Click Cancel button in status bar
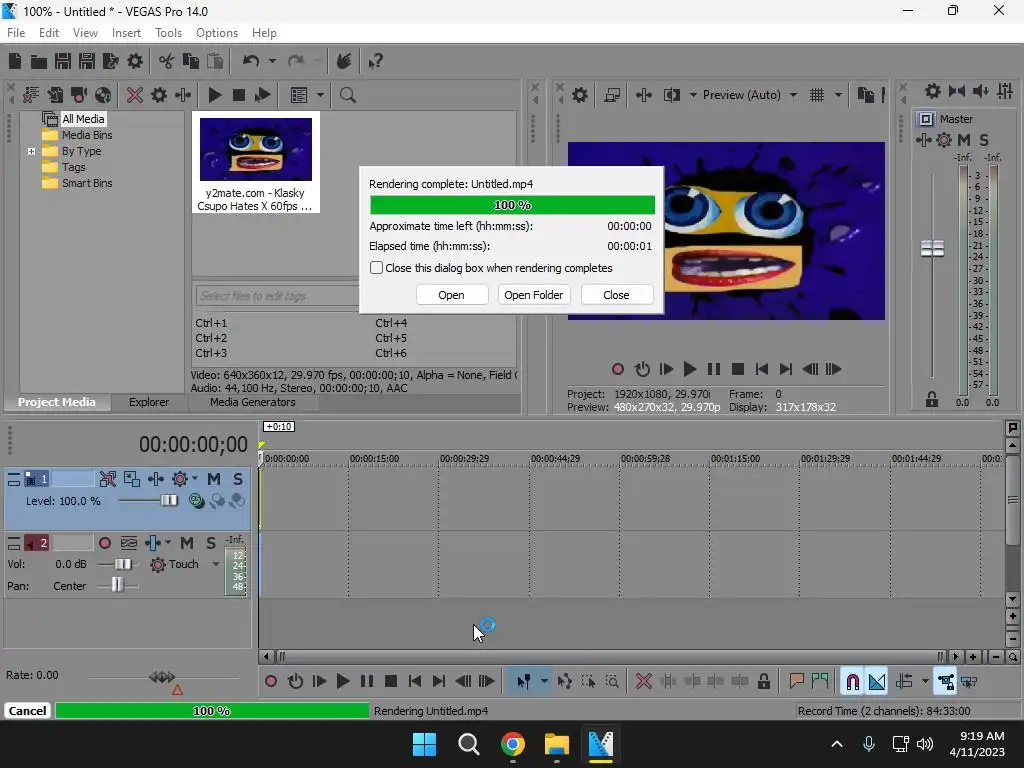The image size is (1024, 768). [x=27, y=711]
